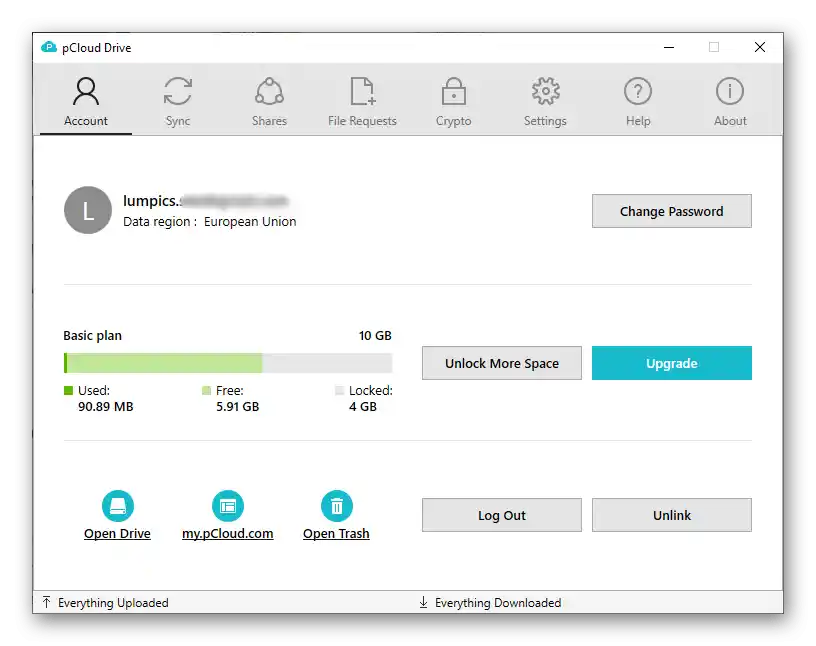Click the gray L account avatar
816x646 pixels.
click(88, 210)
